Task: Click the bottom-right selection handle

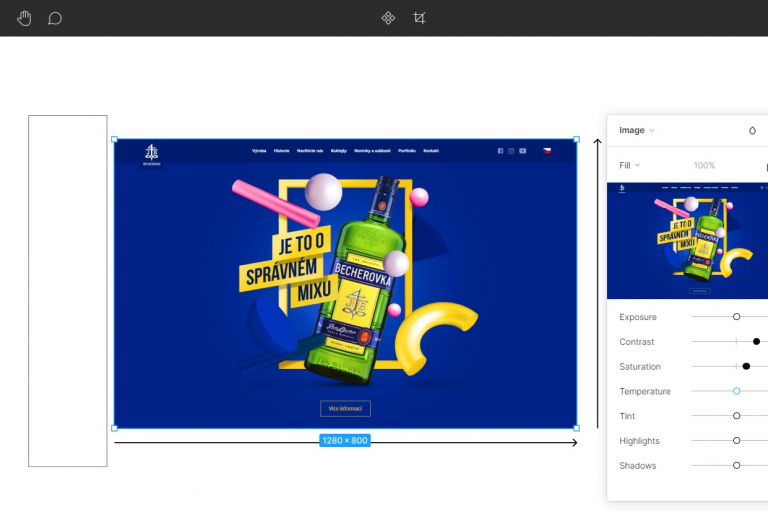Action: point(576,428)
